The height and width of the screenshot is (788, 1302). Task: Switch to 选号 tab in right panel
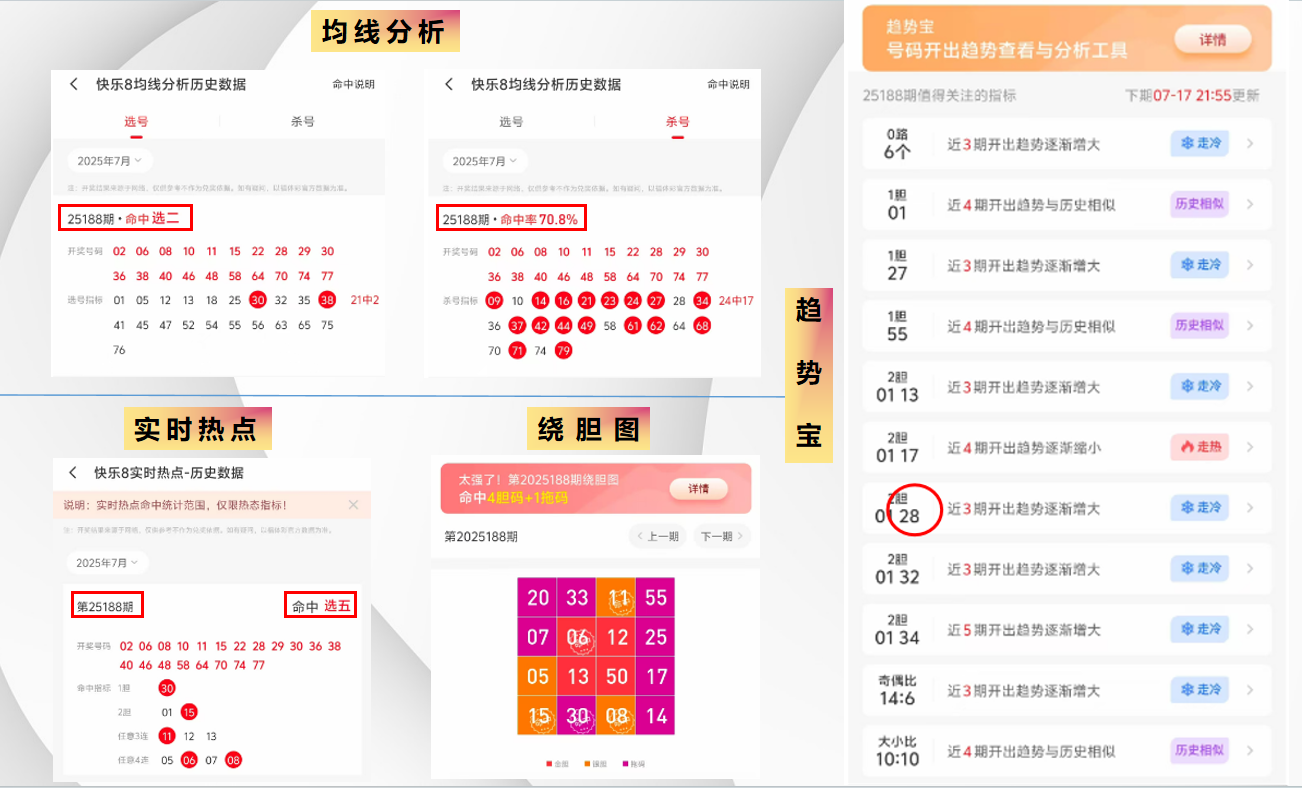[511, 122]
